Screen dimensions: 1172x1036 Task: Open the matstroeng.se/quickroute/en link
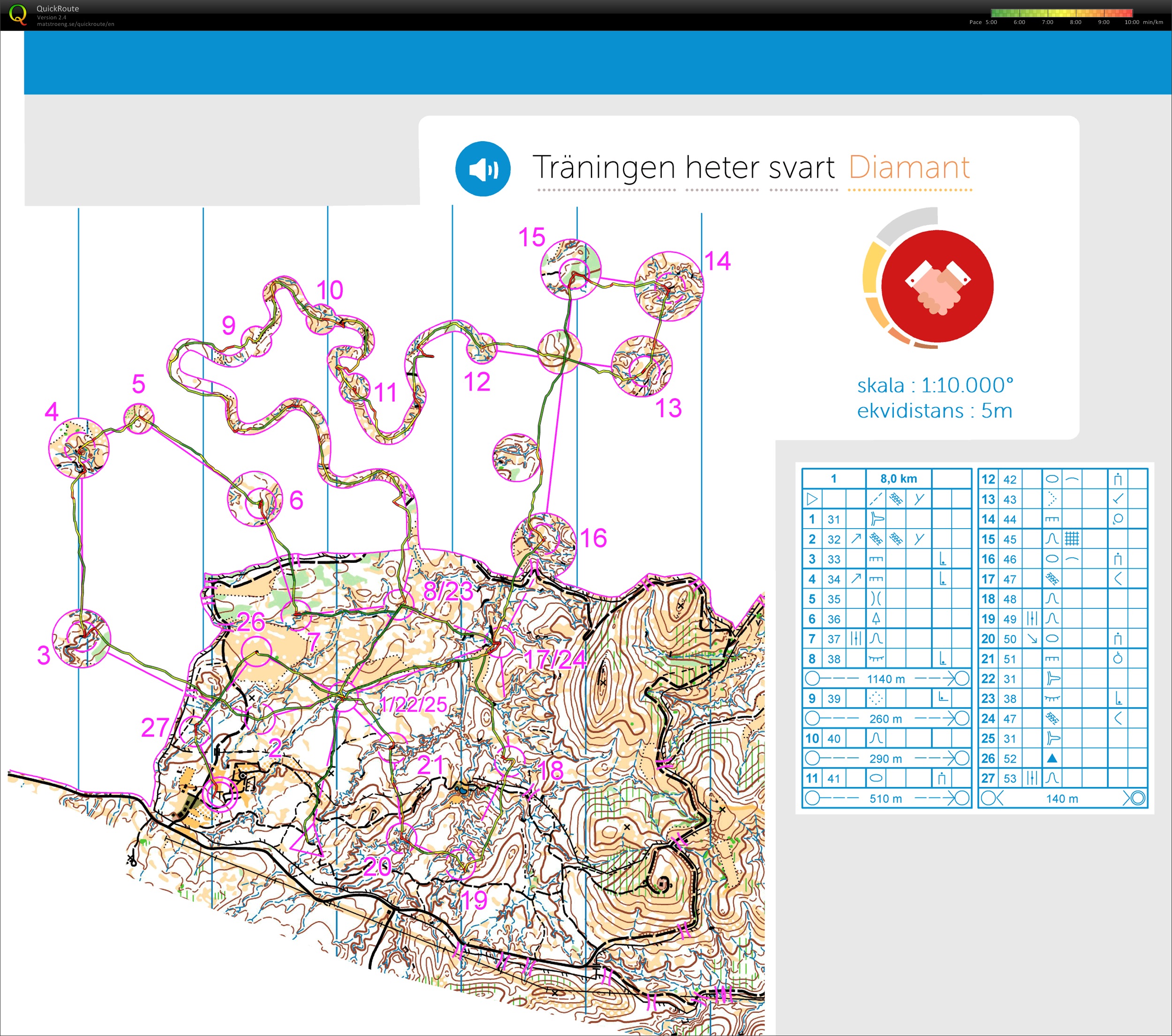click(x=75, y=24)
